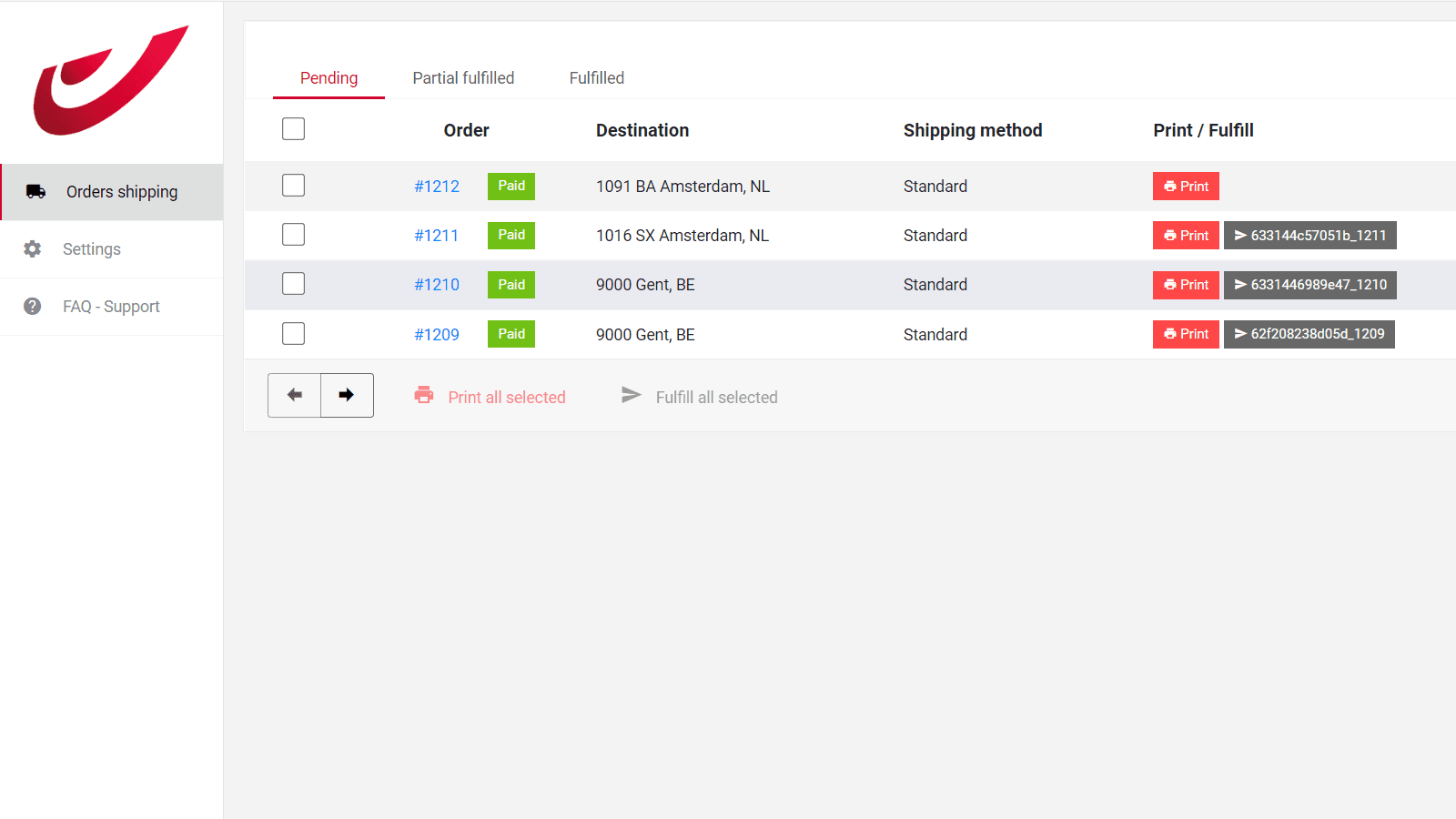This screenshot has height=819, width=1456.
Task: Click the printer icon beside Print all selected
Action: [424, 395]
